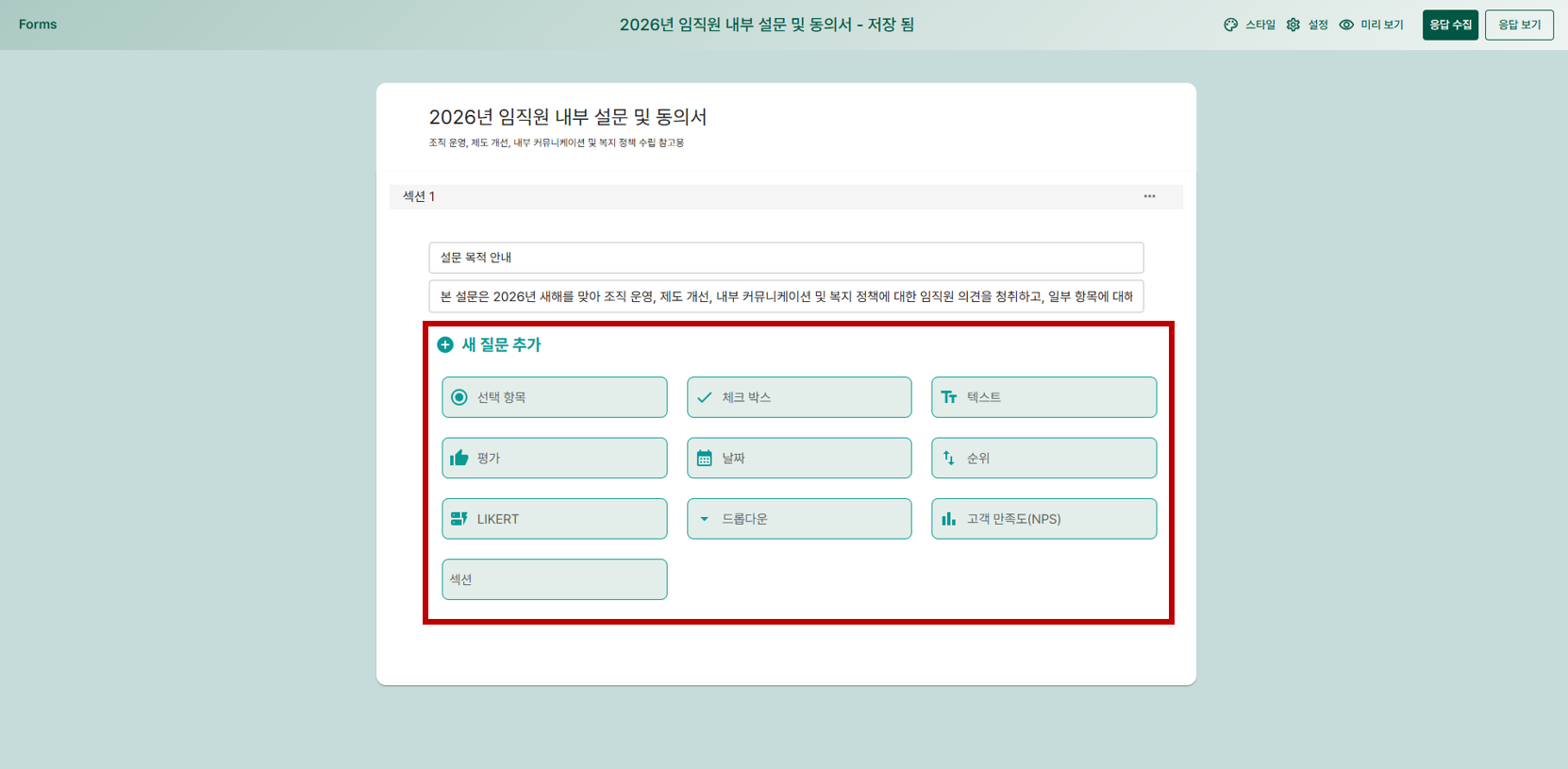Viewport: 1568px width, 769px height.
Task: Click the preview eye icon
Action: (1346, 25)
